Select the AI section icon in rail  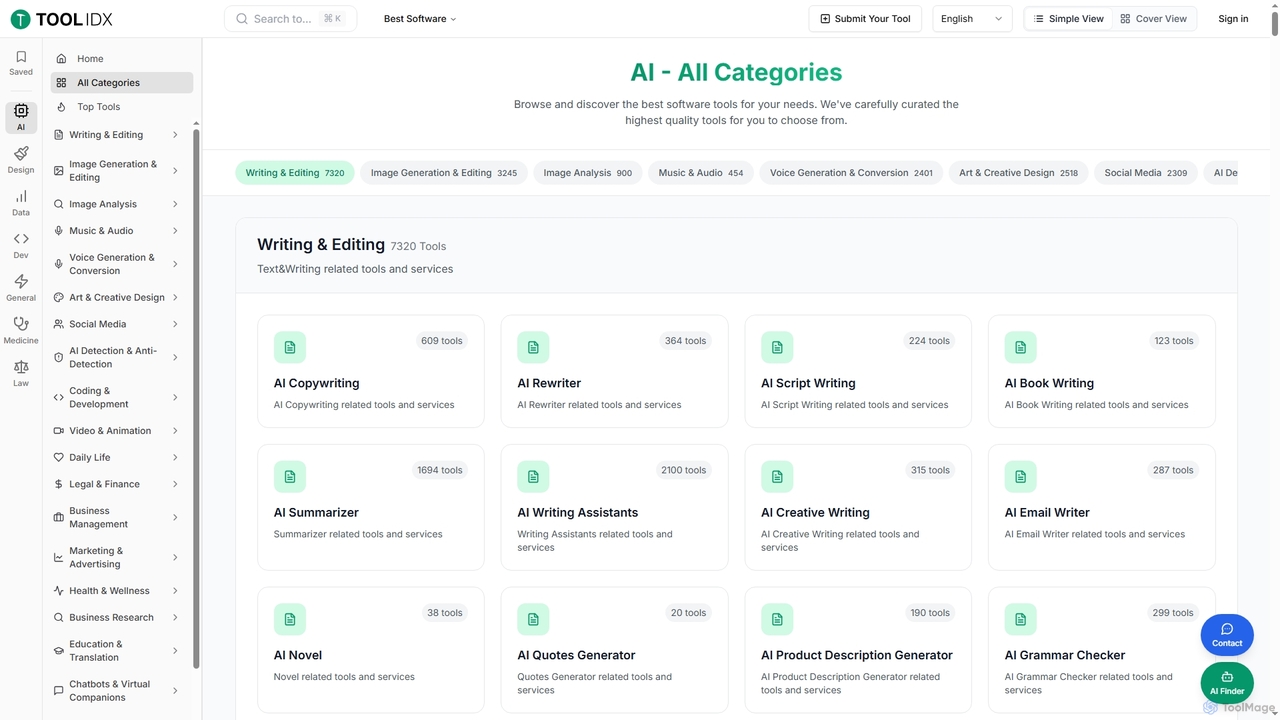(21, 118)
